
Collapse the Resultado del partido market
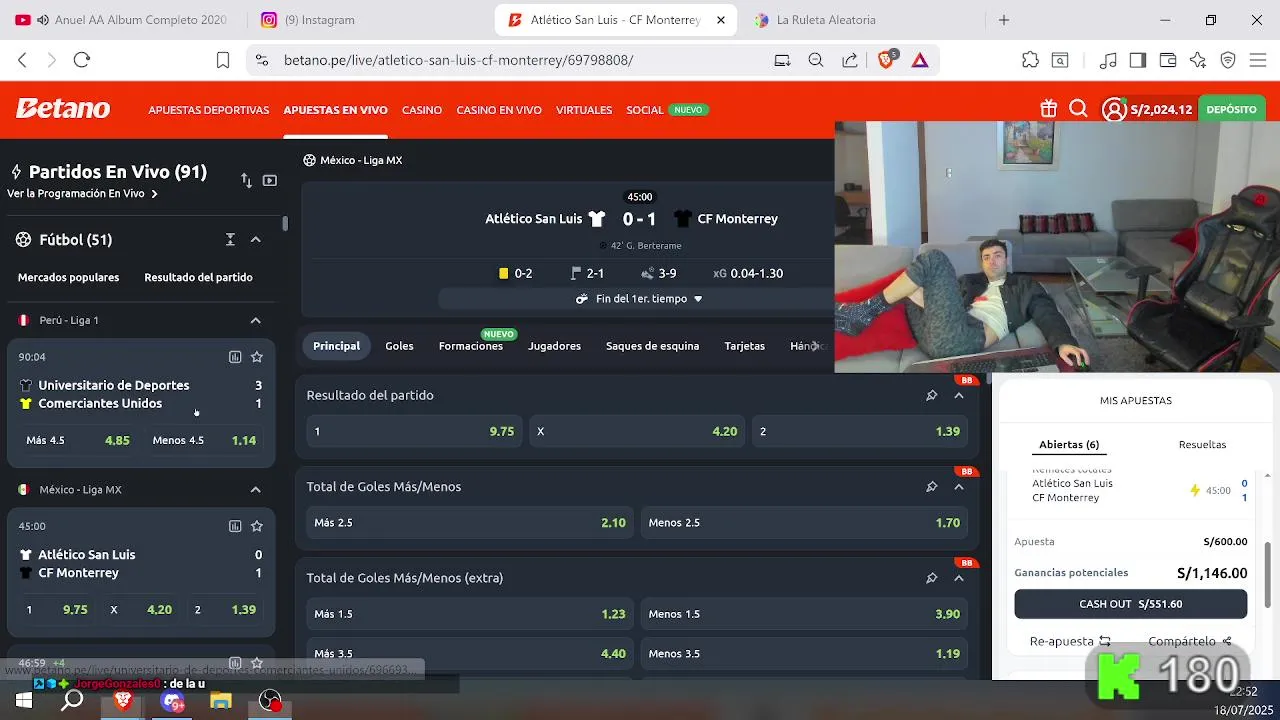click(x=959, y=395)
